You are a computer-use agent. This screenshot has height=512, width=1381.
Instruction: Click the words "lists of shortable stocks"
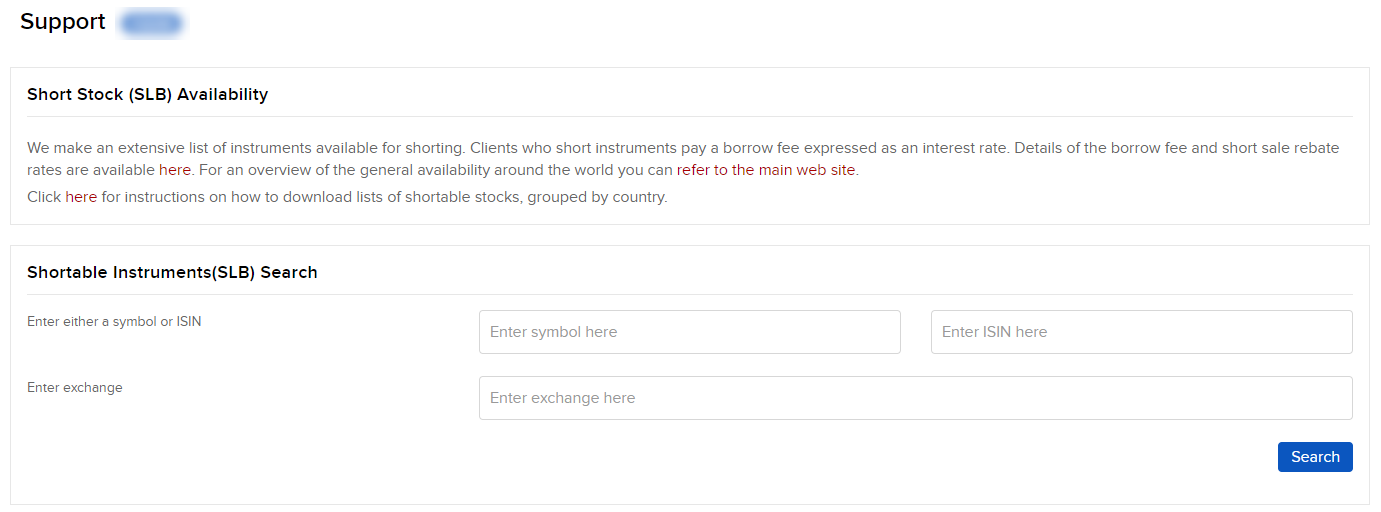coord(446,197)
